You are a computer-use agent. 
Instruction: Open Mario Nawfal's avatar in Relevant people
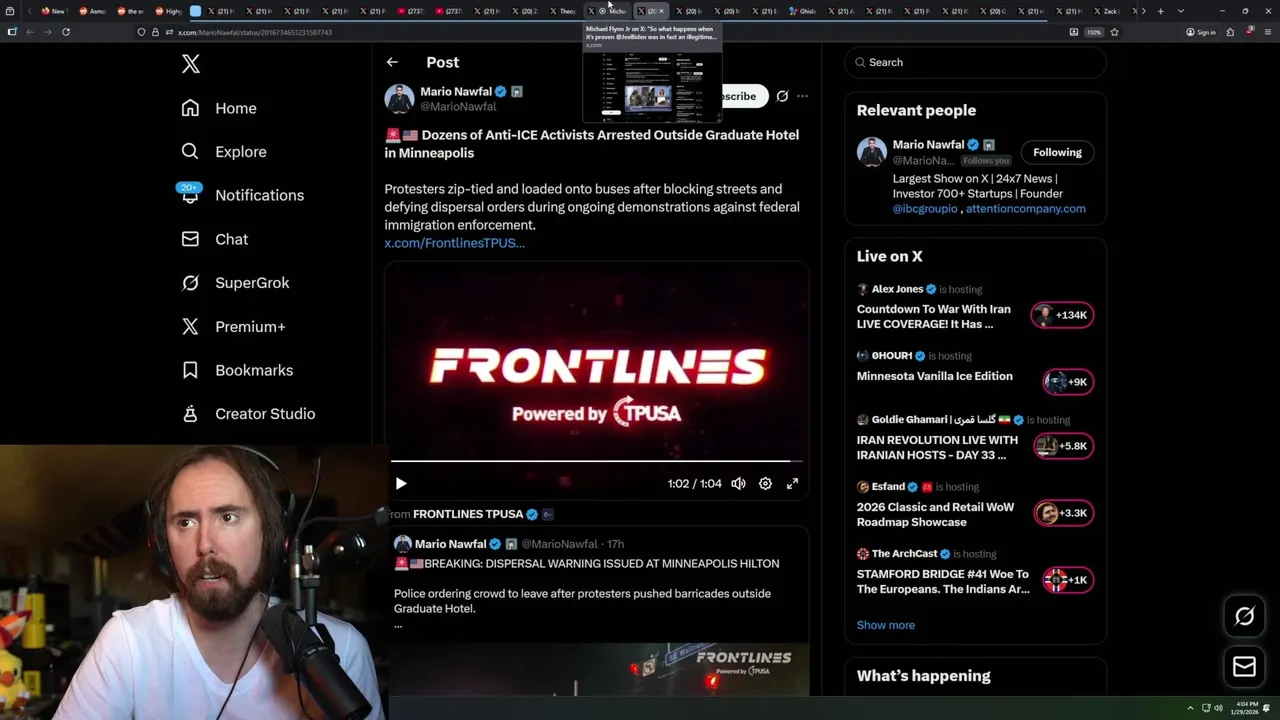coord(871,152)
